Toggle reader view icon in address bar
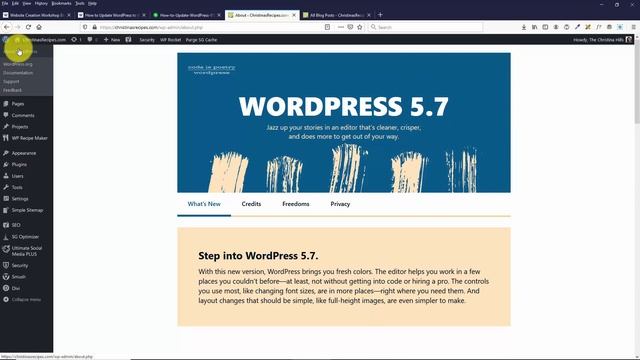 (x=327, y=27)
